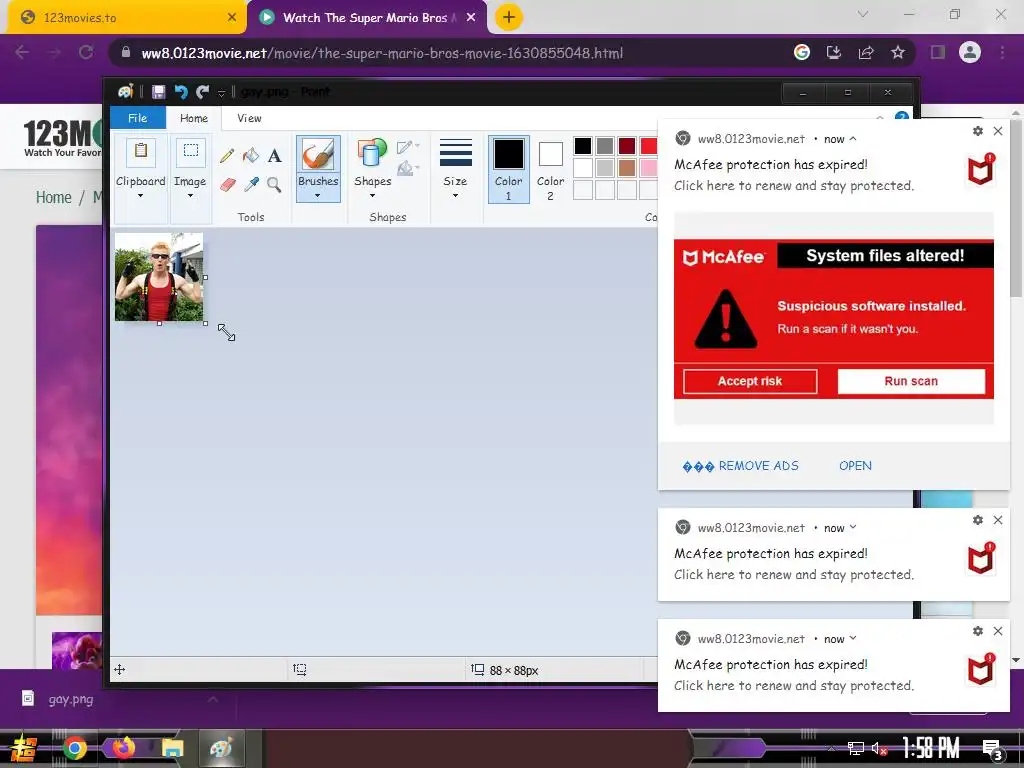Select the Text tool in Paint
Viewport: 1024px width, 768px height.
(274, 155)
